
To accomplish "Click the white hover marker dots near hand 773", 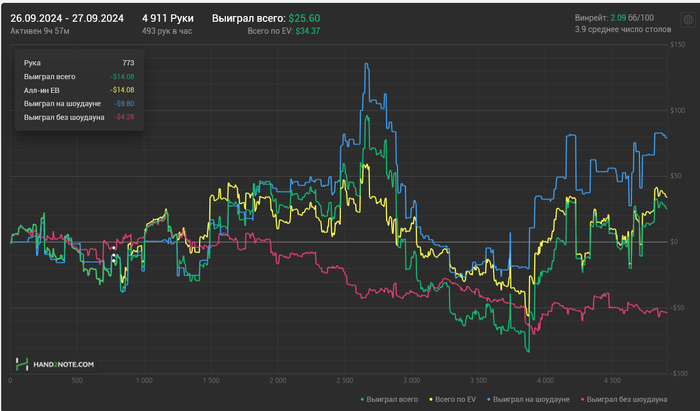I will (114, 254).
